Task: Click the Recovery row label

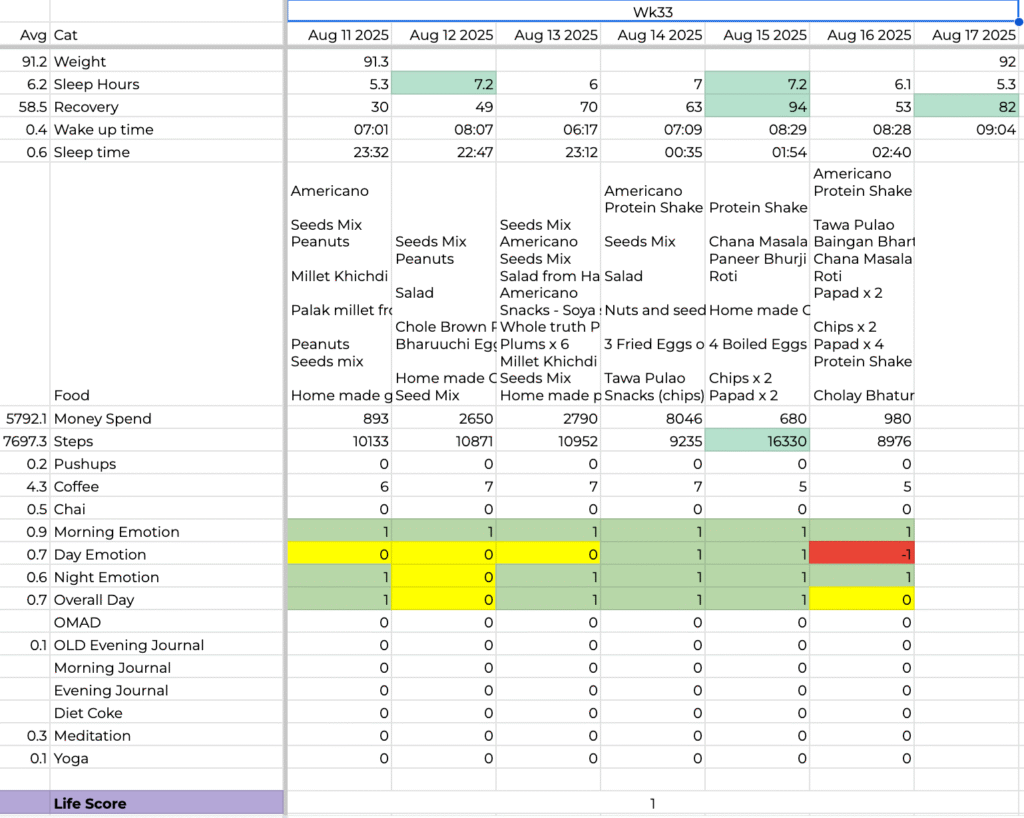Action: [x=86, y=107]
